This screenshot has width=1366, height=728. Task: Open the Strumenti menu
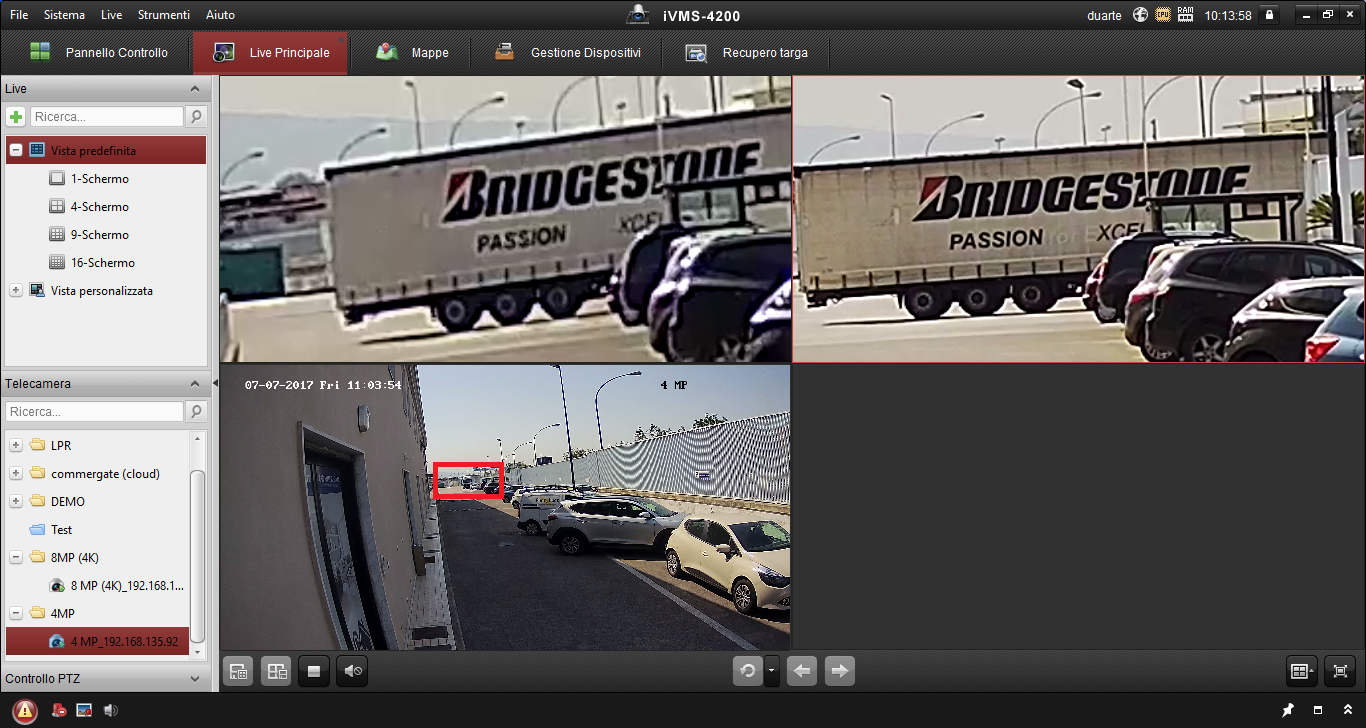(164, 15)
